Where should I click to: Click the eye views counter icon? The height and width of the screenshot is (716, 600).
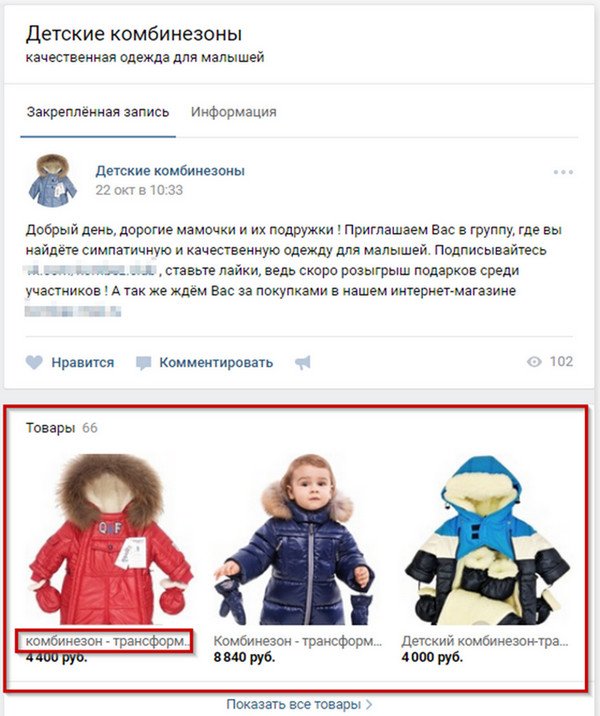(x=534, y=362)
